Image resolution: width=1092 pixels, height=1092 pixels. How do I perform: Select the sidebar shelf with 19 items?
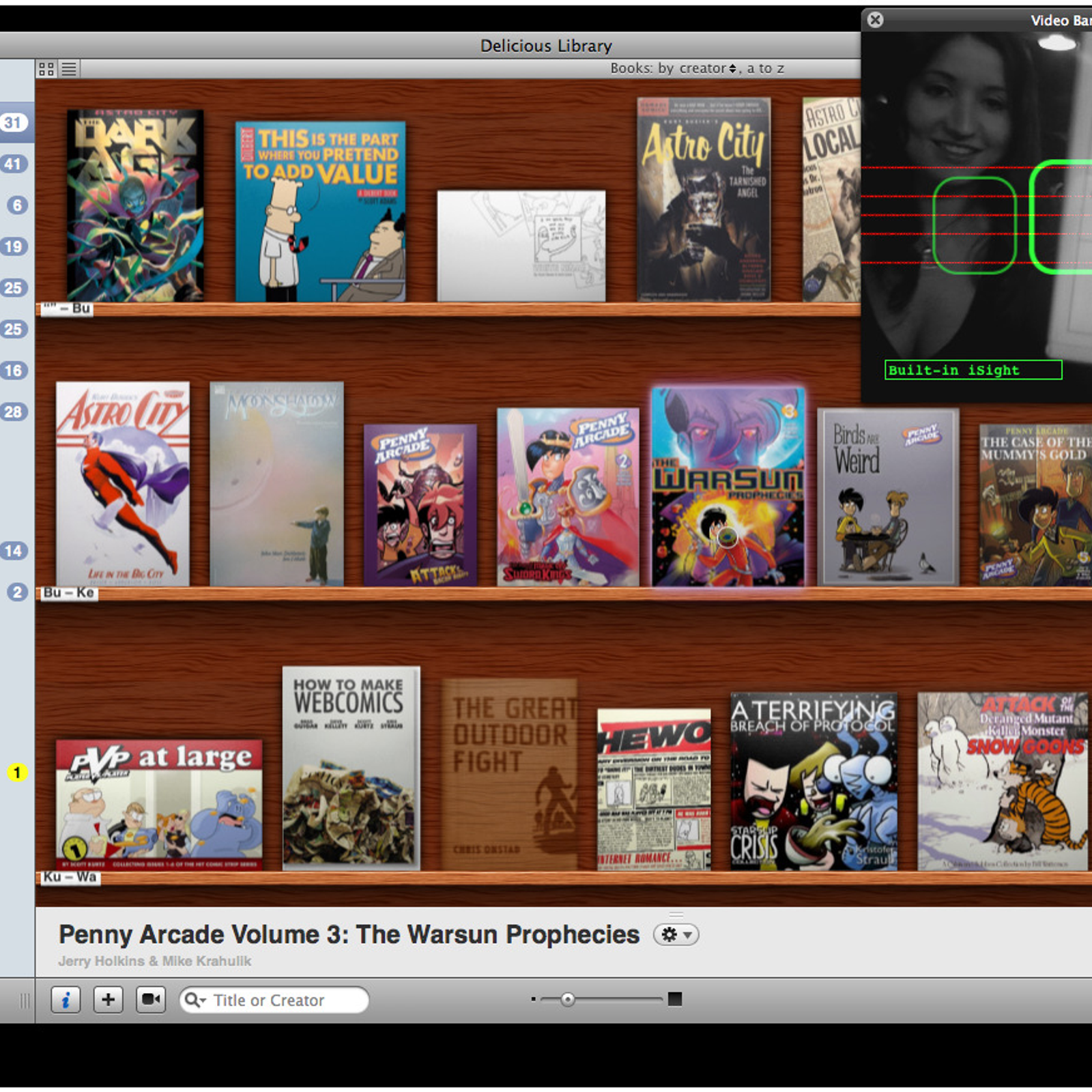click(14, 246)
